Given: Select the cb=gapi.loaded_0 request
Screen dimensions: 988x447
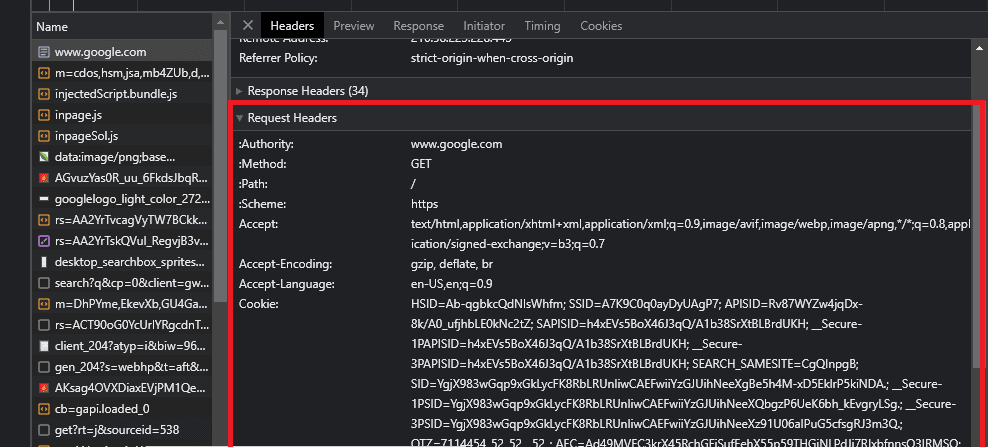Looking at the screenshot, I should 123,409.
